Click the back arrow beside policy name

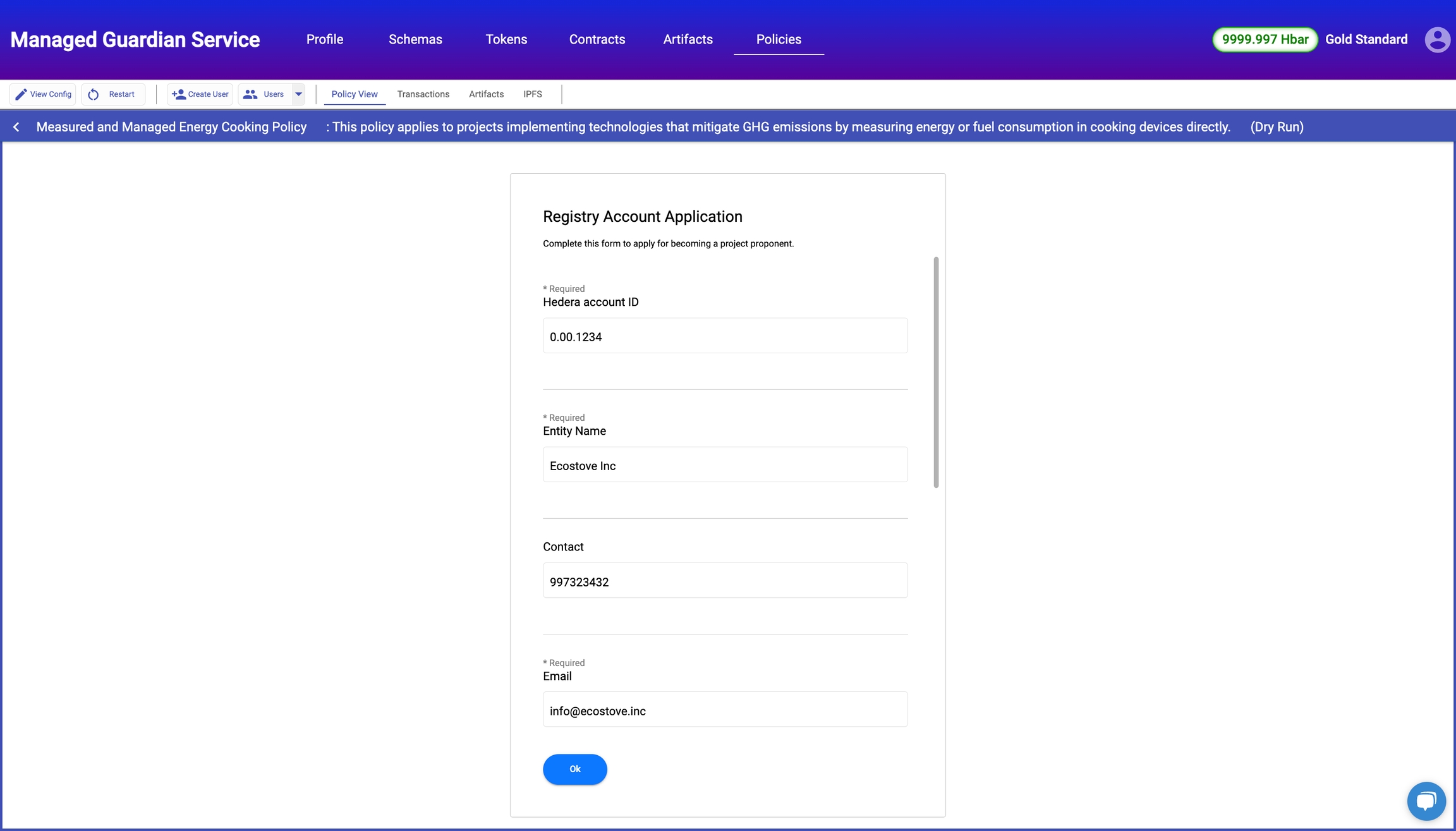pyautogui.click(x=16, y=127)
